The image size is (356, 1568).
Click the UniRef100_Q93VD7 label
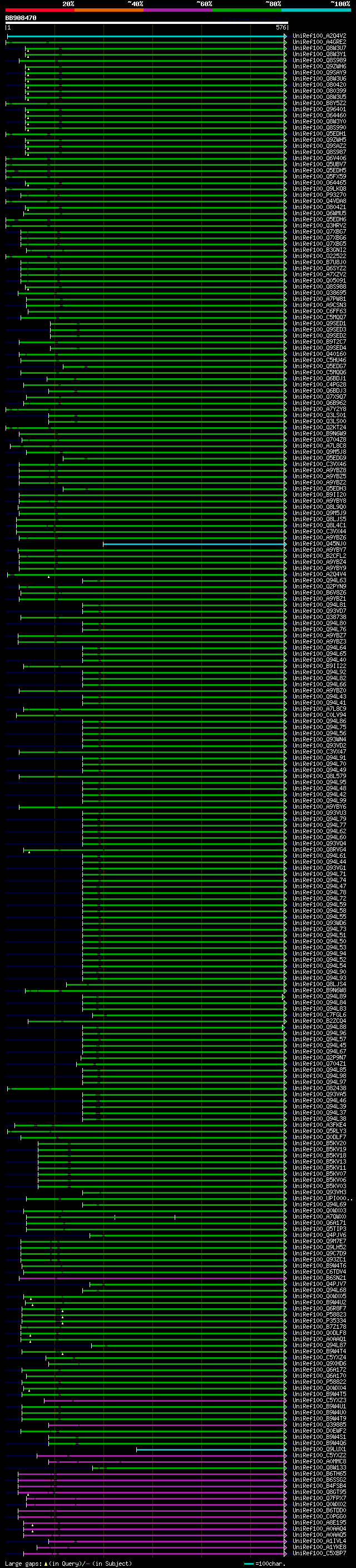(319, 611)
